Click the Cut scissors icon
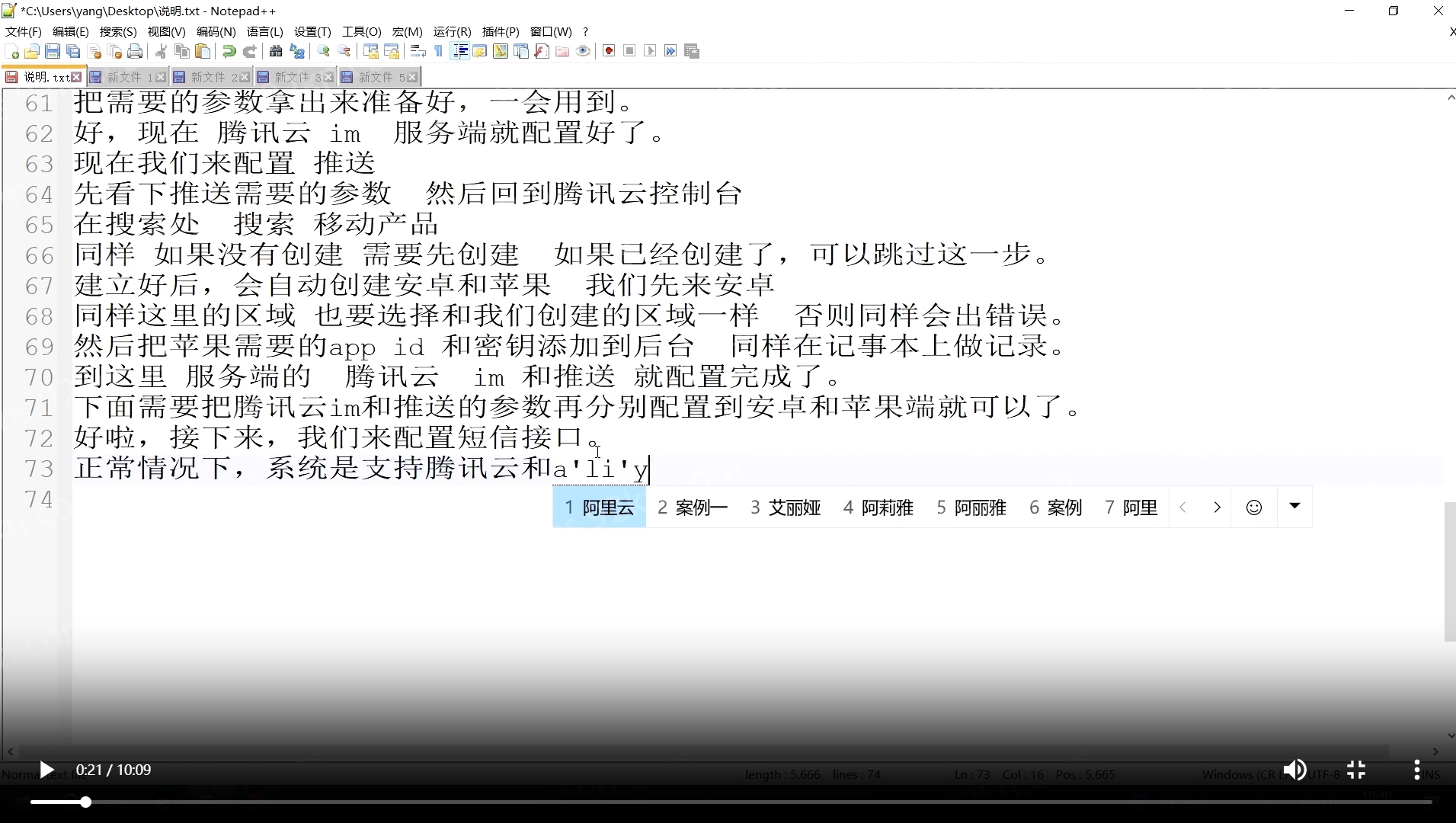The image size is (1456, 823). pyautogui.click(x=161, y=51)
